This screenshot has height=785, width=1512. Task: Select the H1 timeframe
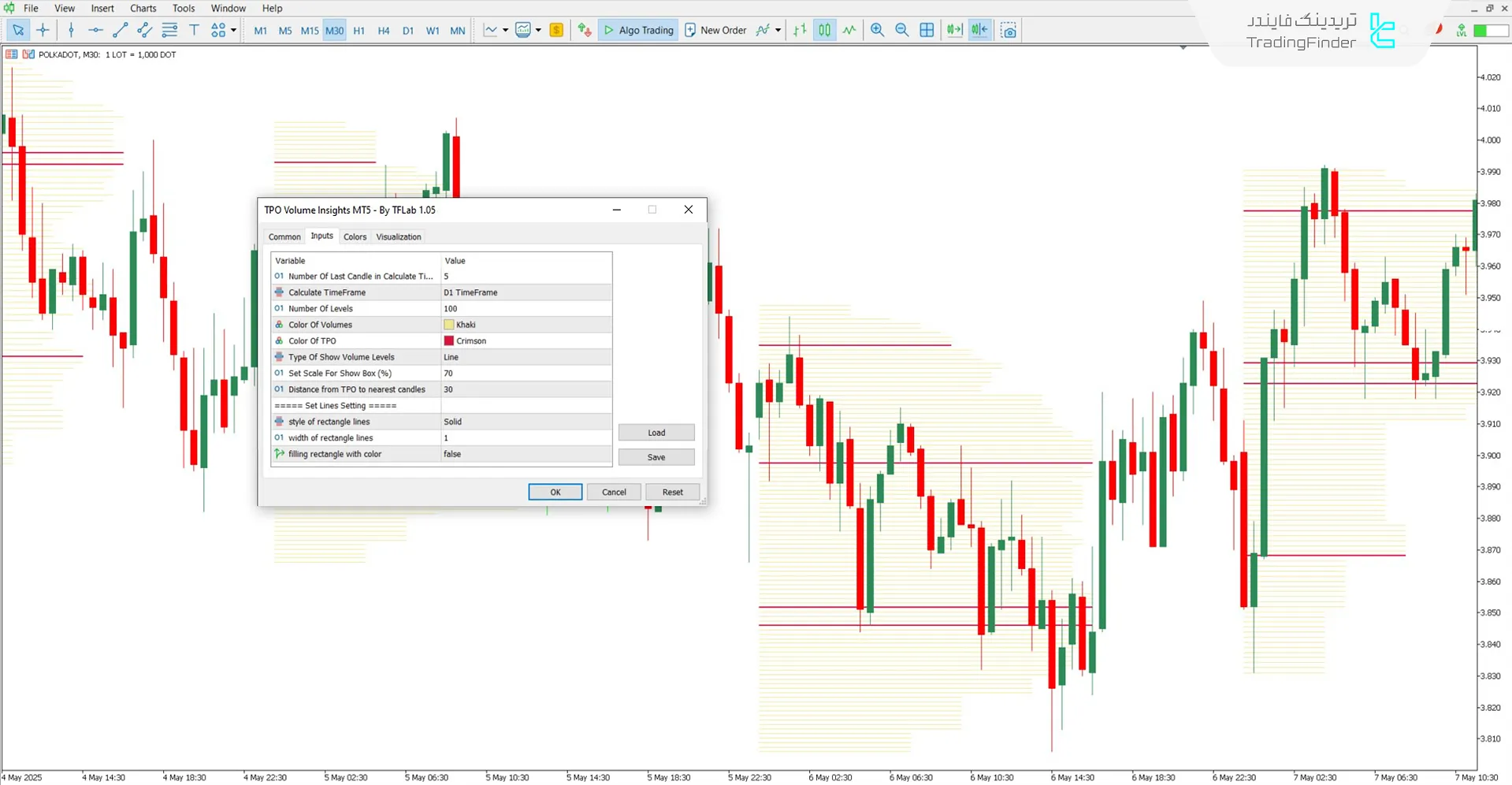pos(358,30)
